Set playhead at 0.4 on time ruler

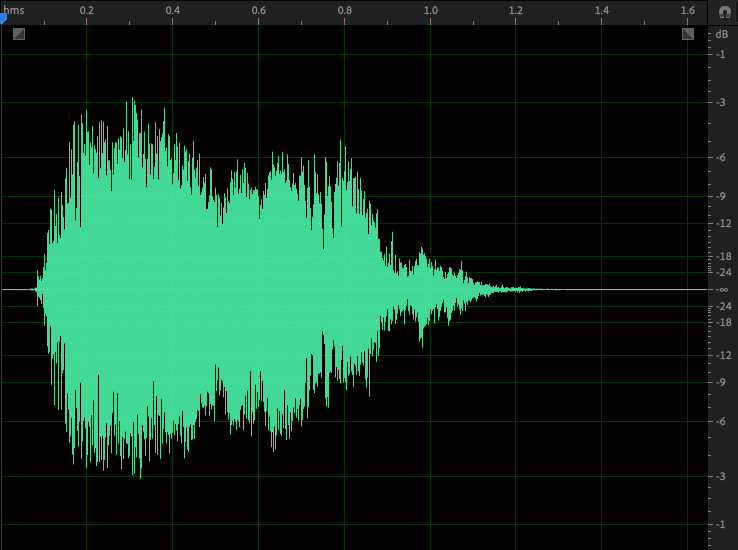coord(173,11)
